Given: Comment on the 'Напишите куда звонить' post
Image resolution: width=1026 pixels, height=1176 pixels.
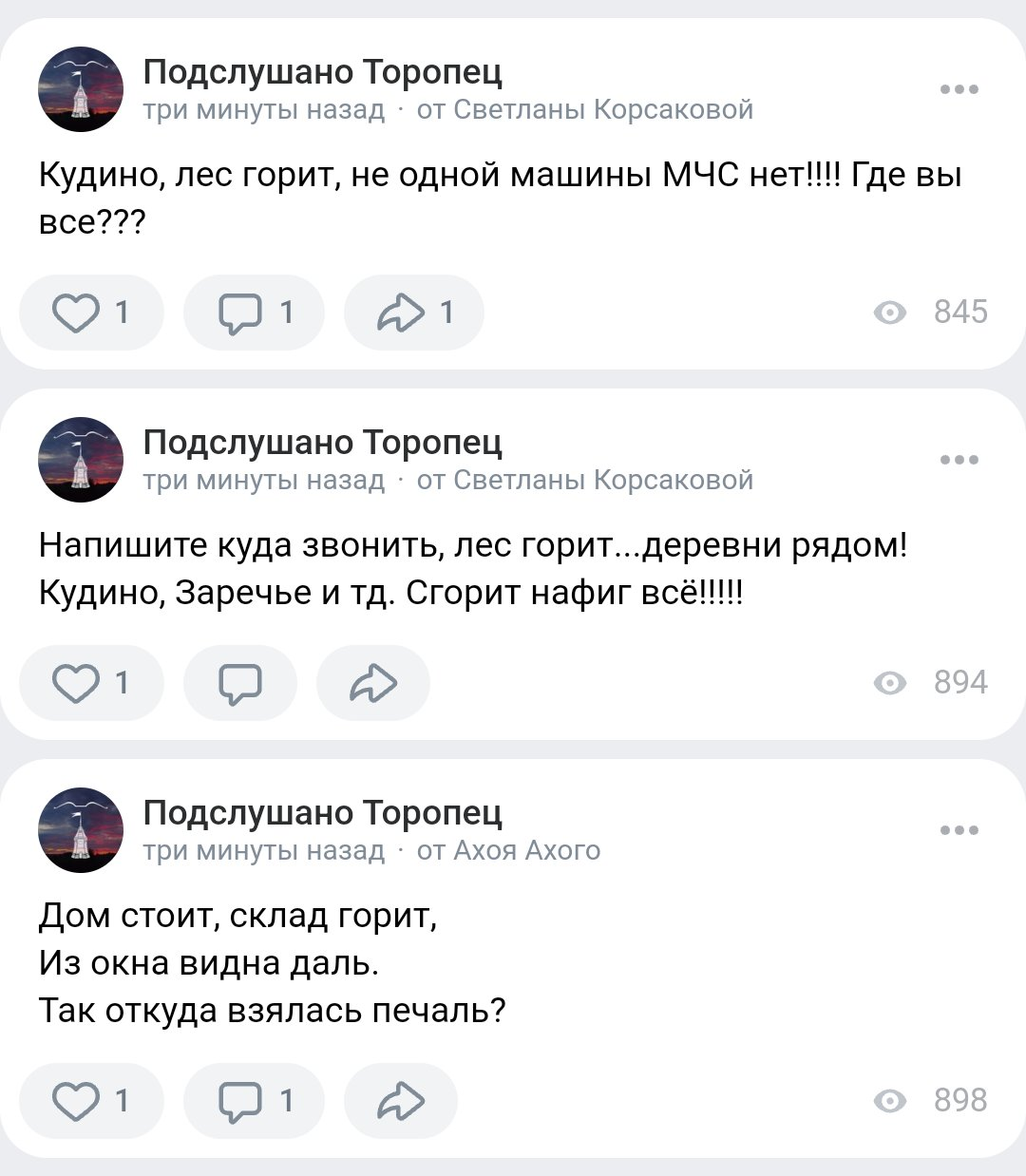Looking at the screenshot, I should coord(240,683).
